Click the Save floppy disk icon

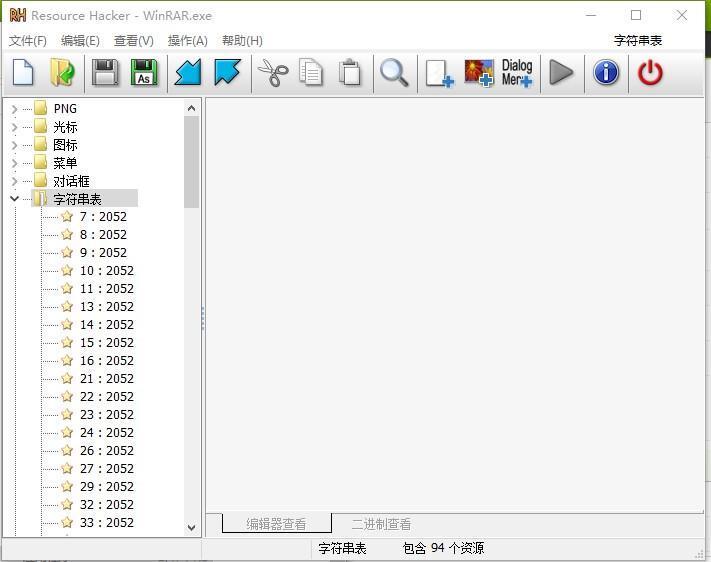coord(105,73)
